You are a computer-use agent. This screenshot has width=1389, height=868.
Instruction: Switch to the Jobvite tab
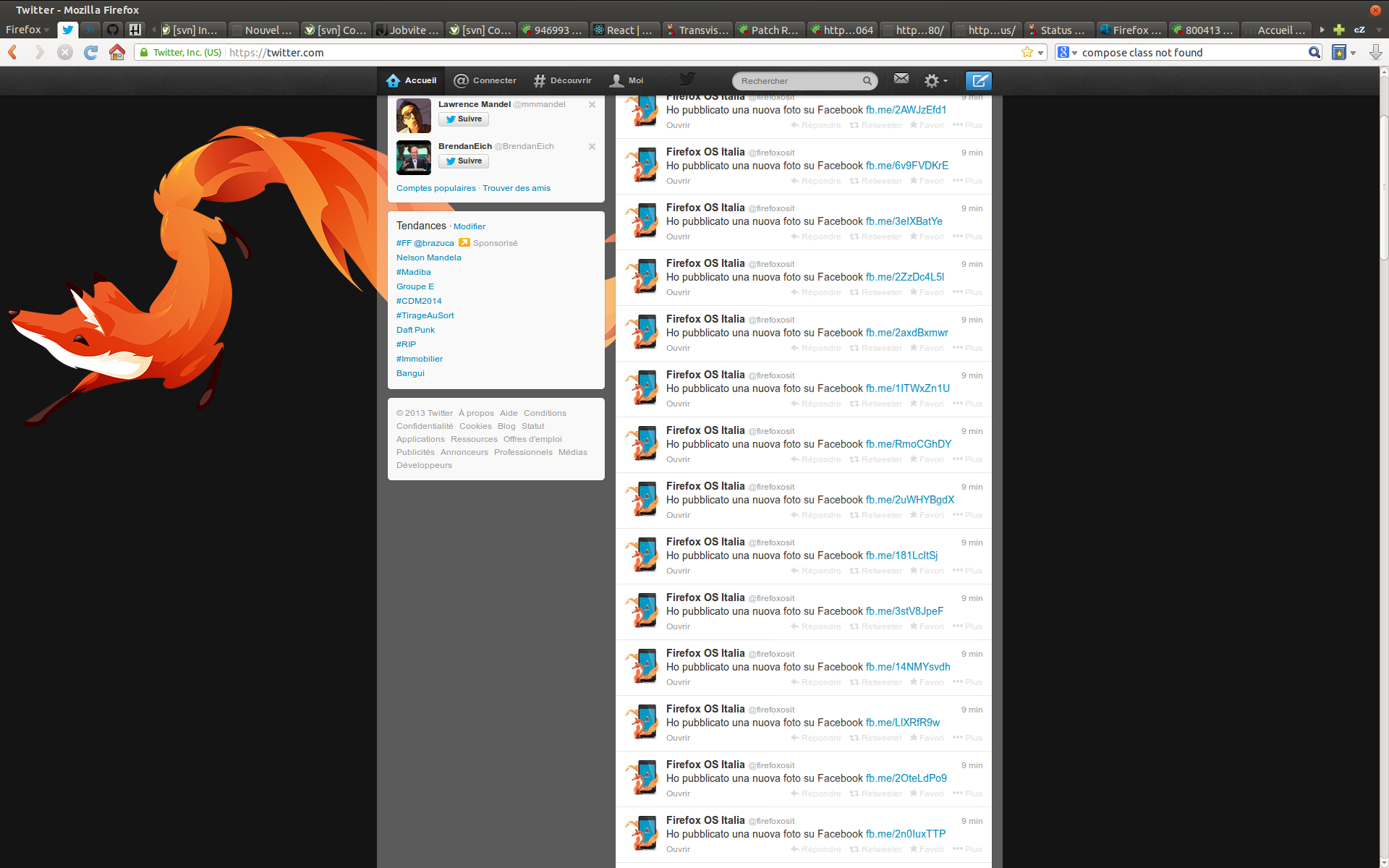coord(408,30)
